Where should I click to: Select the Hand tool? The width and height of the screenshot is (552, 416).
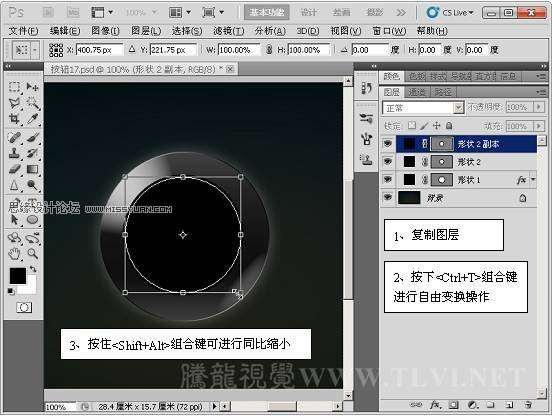coord(14,253)
